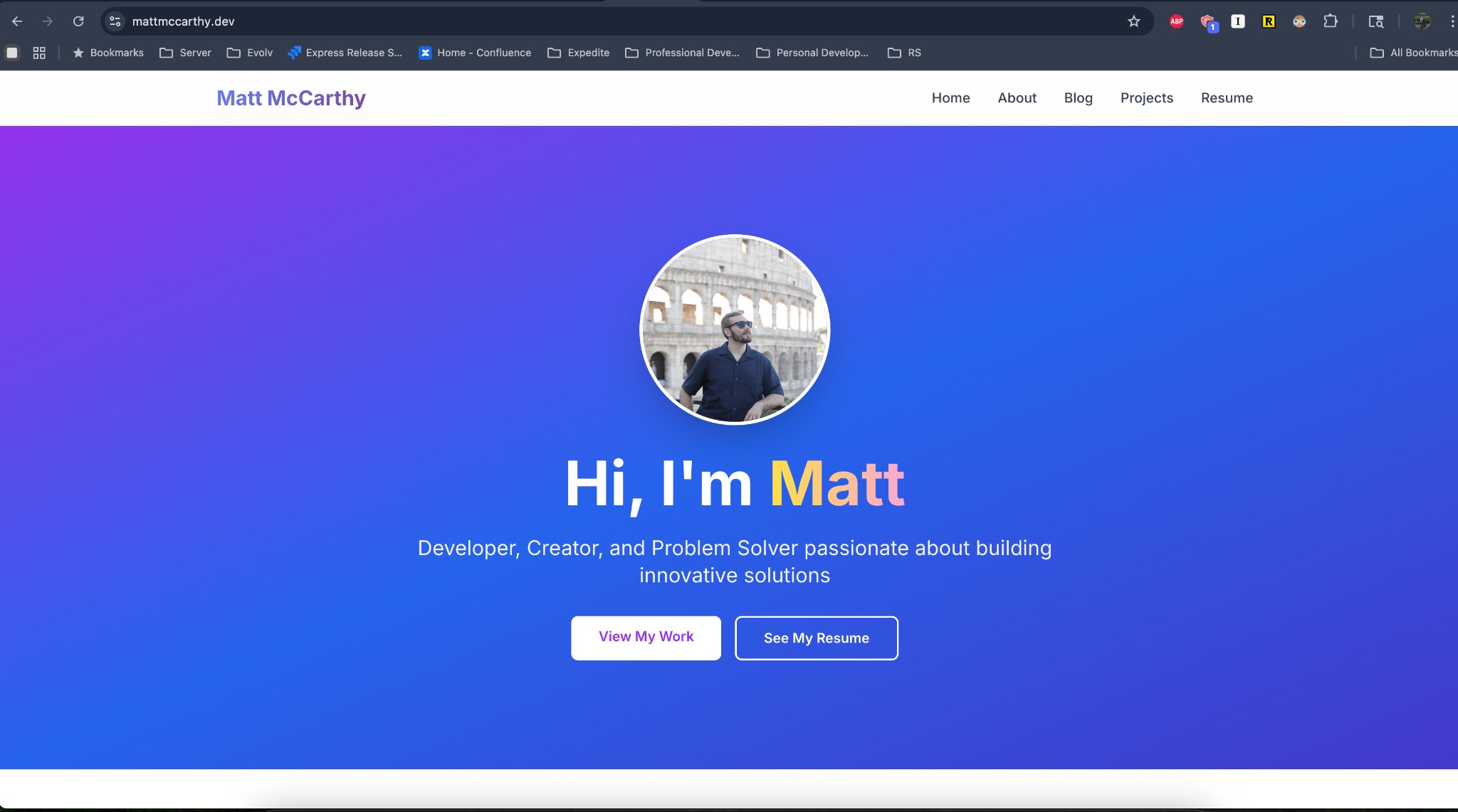Open the Projects section
1458x812 pixels.
[1146, 97]
